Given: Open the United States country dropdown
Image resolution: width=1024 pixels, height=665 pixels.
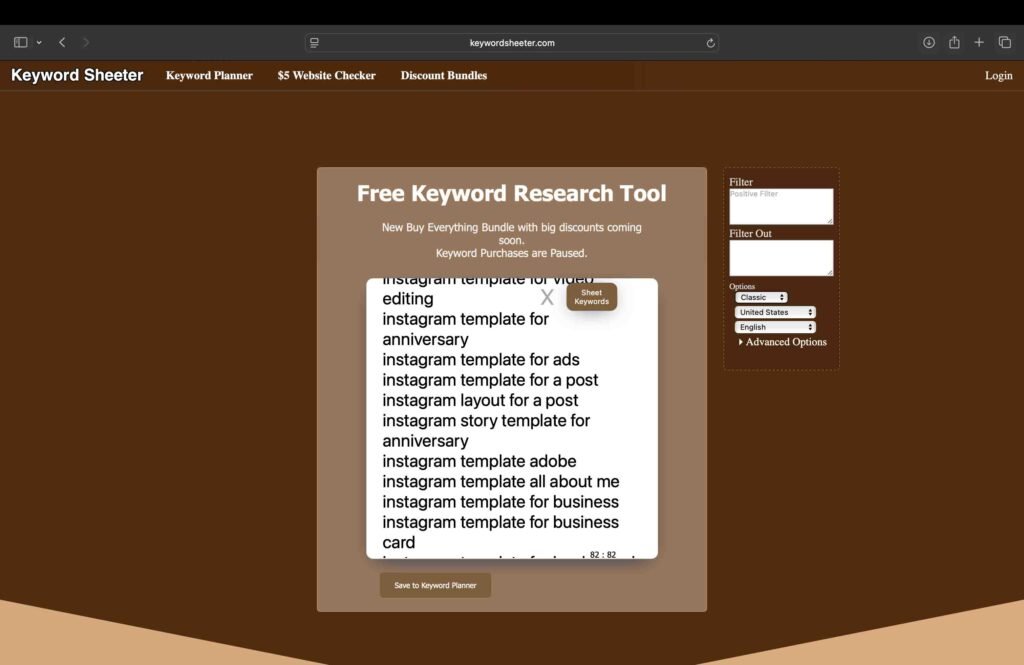Looking at the screenshot, I should pyautogui.click(x=775, y=312).
